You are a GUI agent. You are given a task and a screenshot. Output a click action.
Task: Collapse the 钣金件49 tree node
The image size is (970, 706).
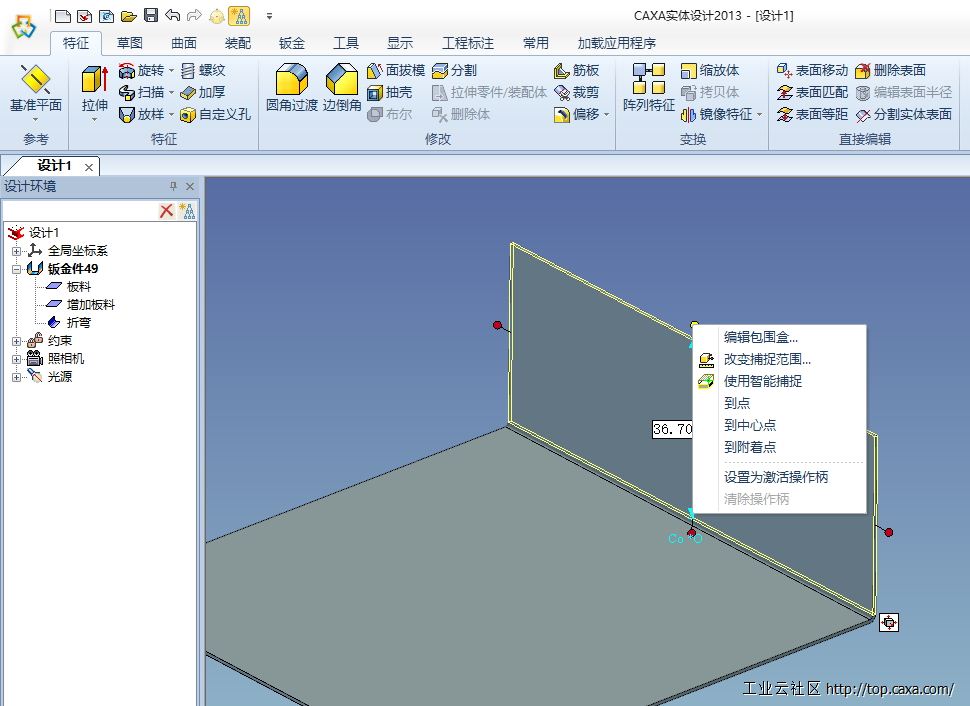[x=16, y=269]
